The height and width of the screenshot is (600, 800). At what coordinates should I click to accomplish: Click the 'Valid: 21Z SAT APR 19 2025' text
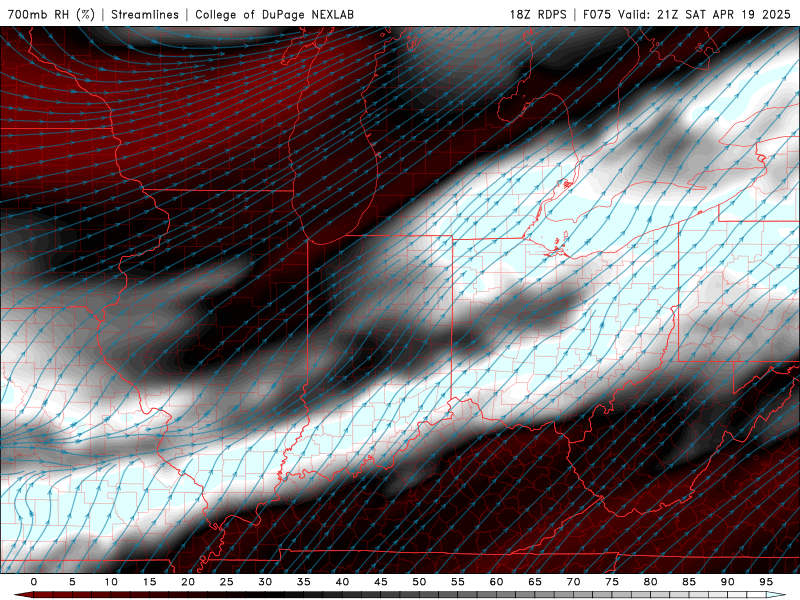[x=704, y=14]
